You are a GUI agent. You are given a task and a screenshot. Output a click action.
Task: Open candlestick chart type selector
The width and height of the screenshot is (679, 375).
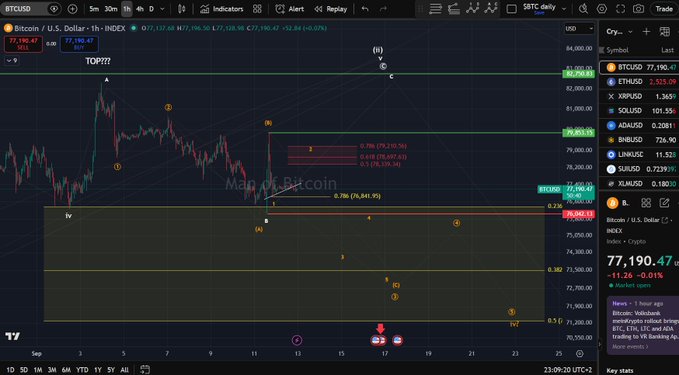pos(182,9)
